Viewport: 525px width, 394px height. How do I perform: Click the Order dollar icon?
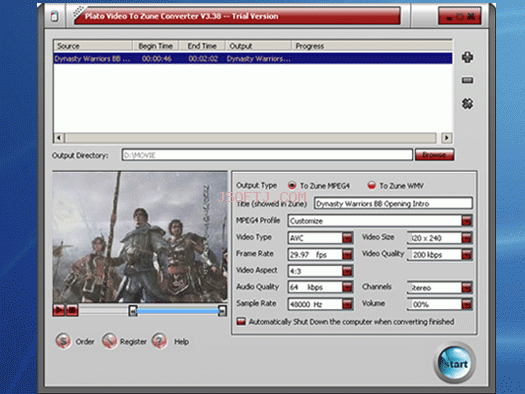tap(63, 341)
